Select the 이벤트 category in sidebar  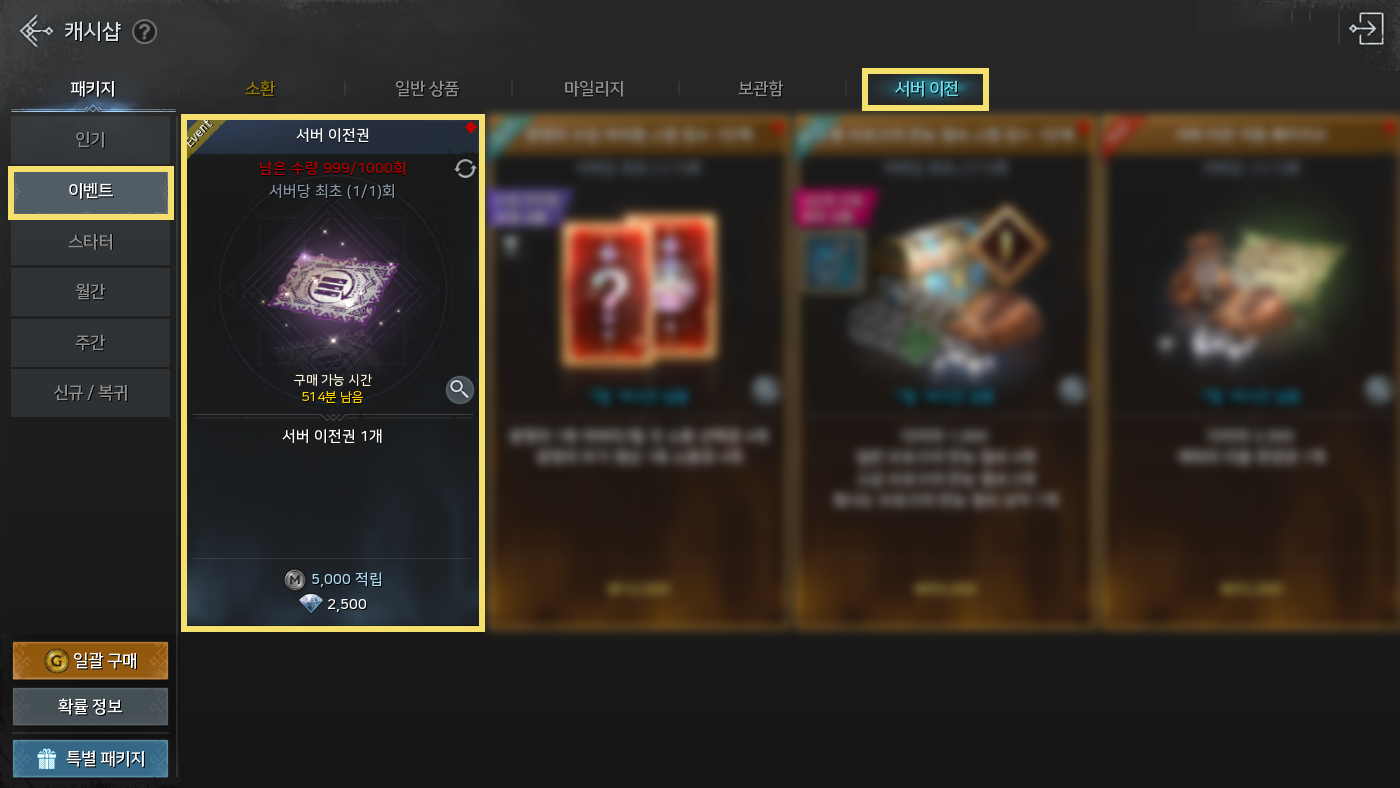click(91, 192)
